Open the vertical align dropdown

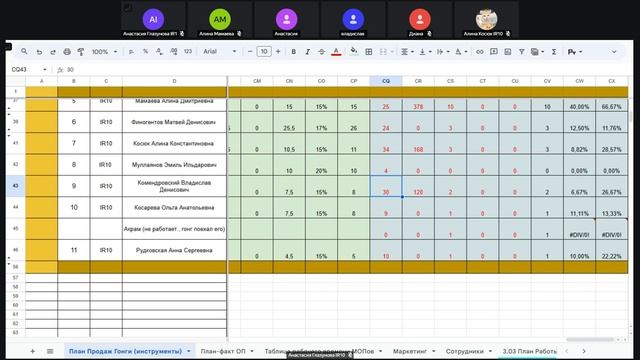click(425, 52)
